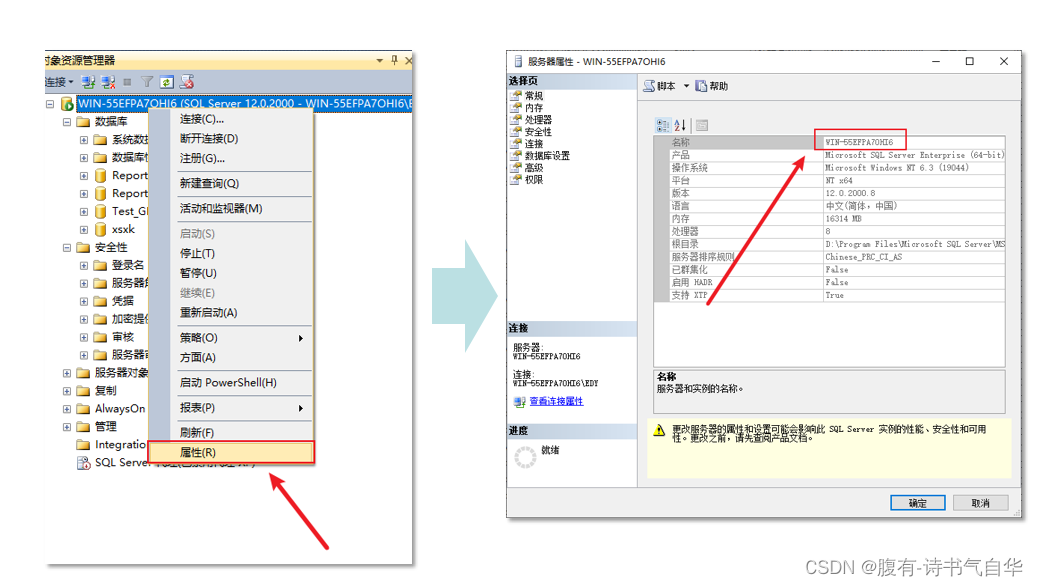This screenshot has height=586, width=1038.
Task: Click the 帮助 (Help) icon in Server Properties
Action: point(707,86)
